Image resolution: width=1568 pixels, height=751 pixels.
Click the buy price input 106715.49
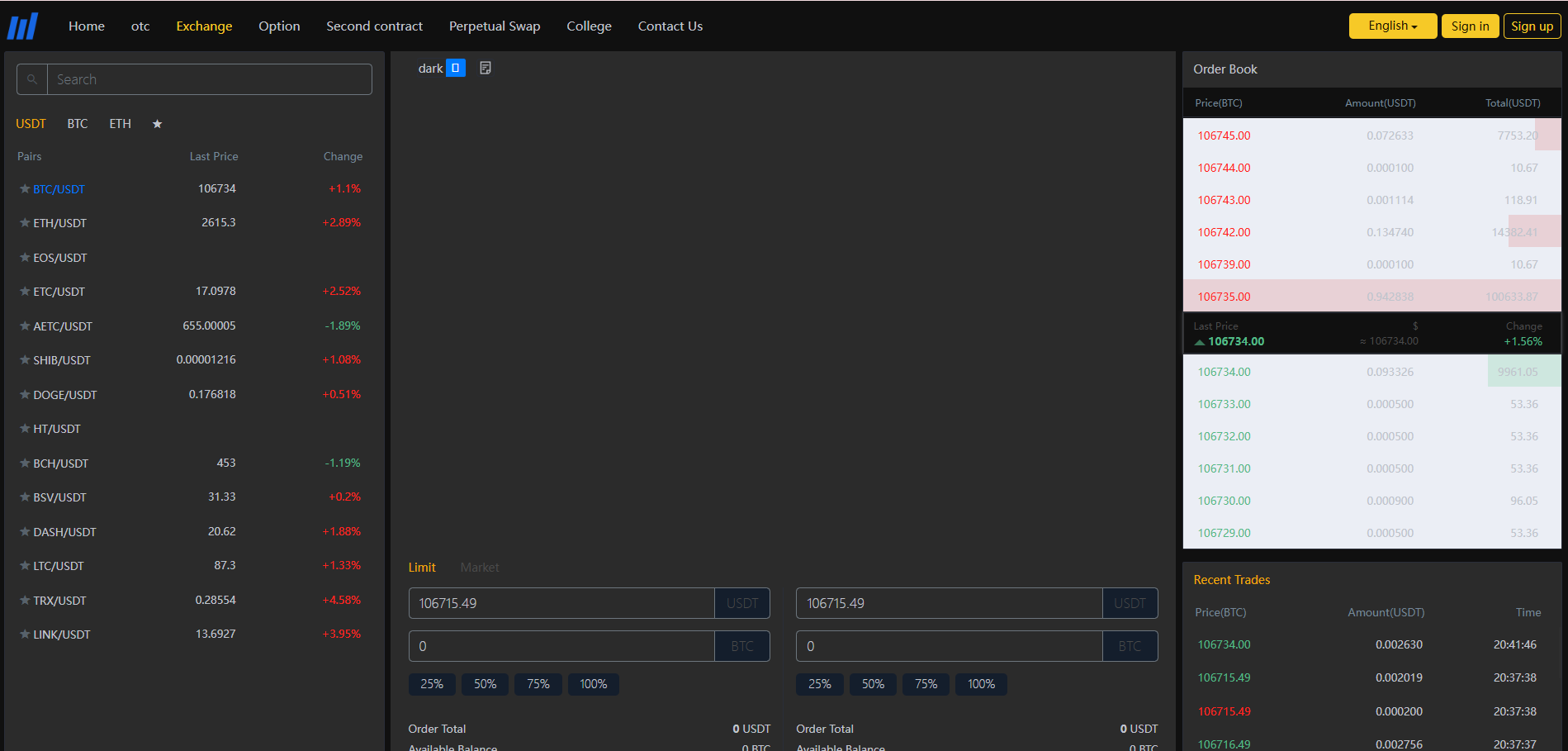tap(561, 603)
